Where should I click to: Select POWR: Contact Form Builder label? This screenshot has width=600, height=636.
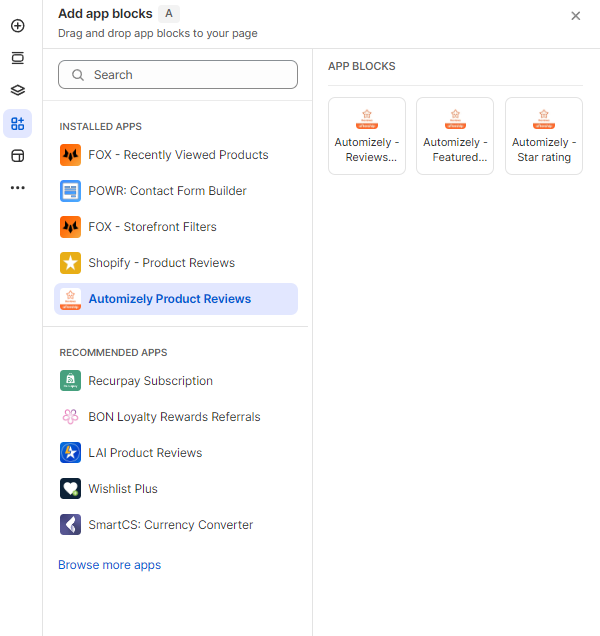pyautogui.click(x=167, y=191)
